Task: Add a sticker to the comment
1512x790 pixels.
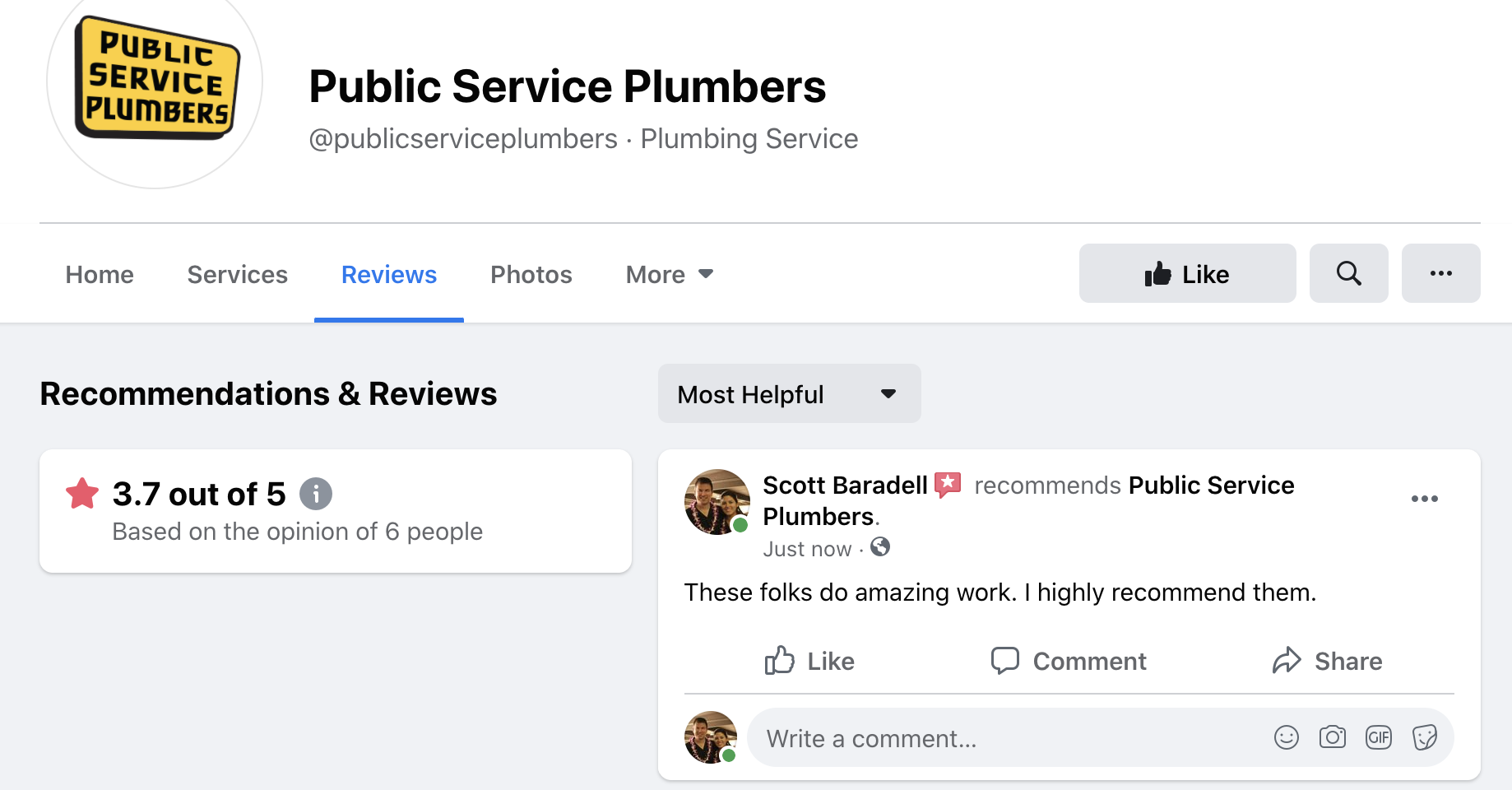Action: 1426,737
